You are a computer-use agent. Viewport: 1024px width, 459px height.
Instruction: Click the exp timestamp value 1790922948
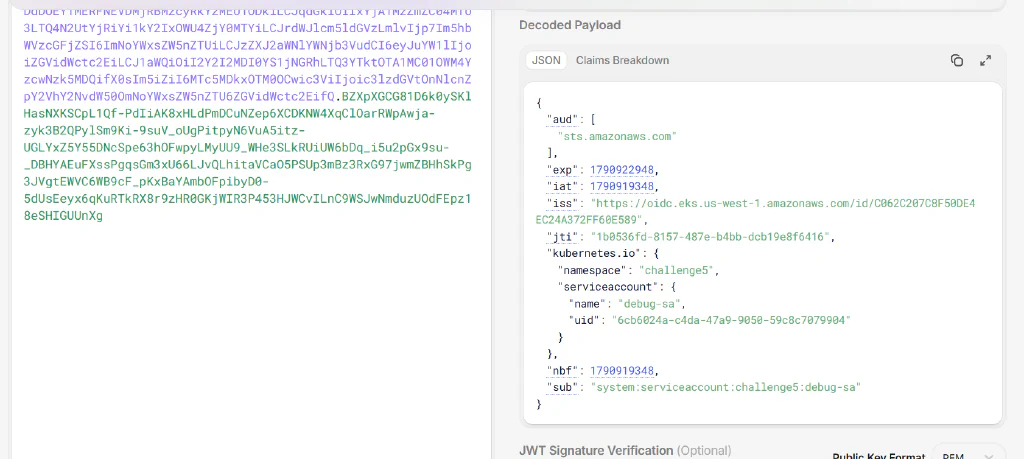point(622,170)
